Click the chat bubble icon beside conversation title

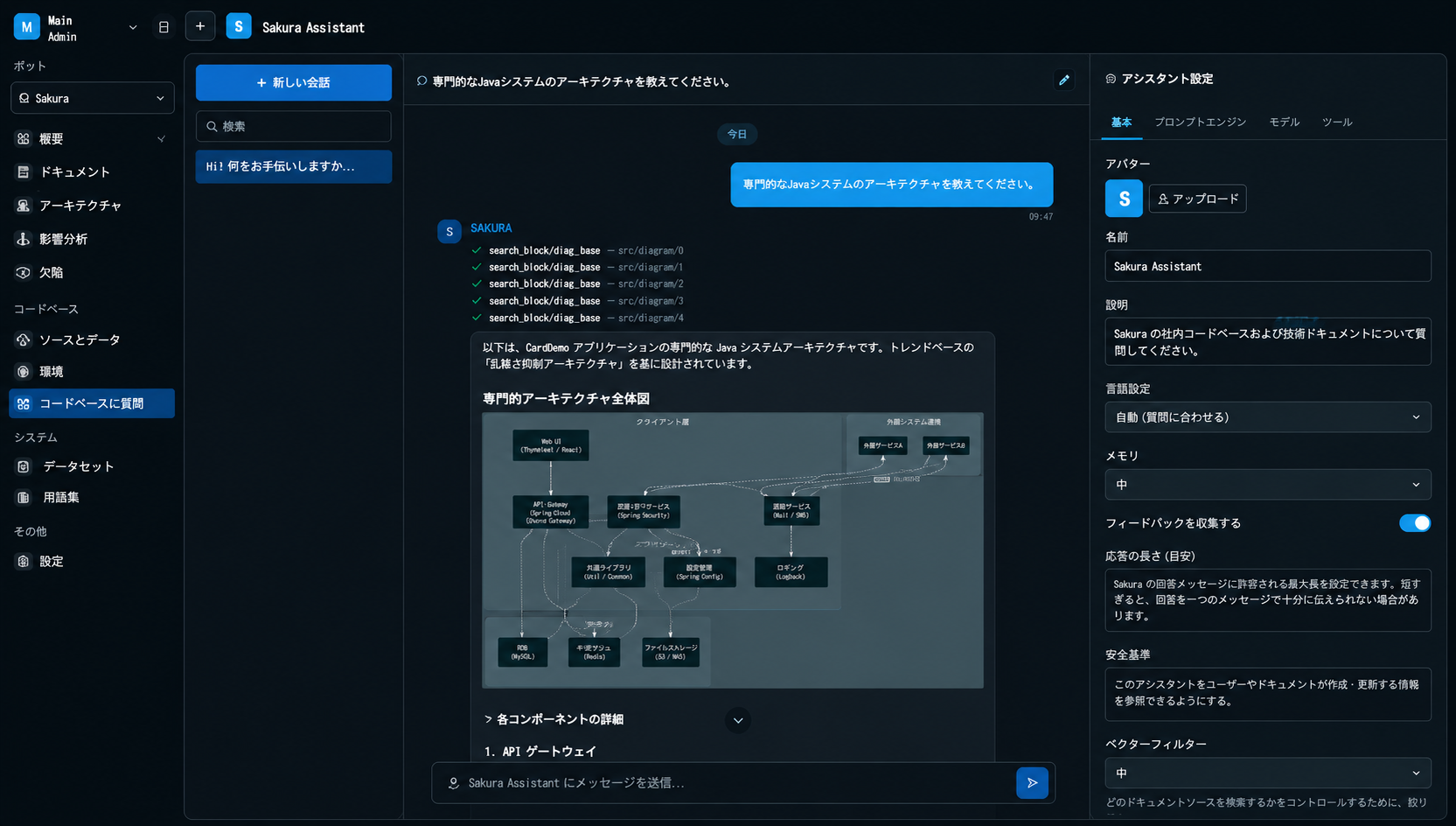click(421, 80)
